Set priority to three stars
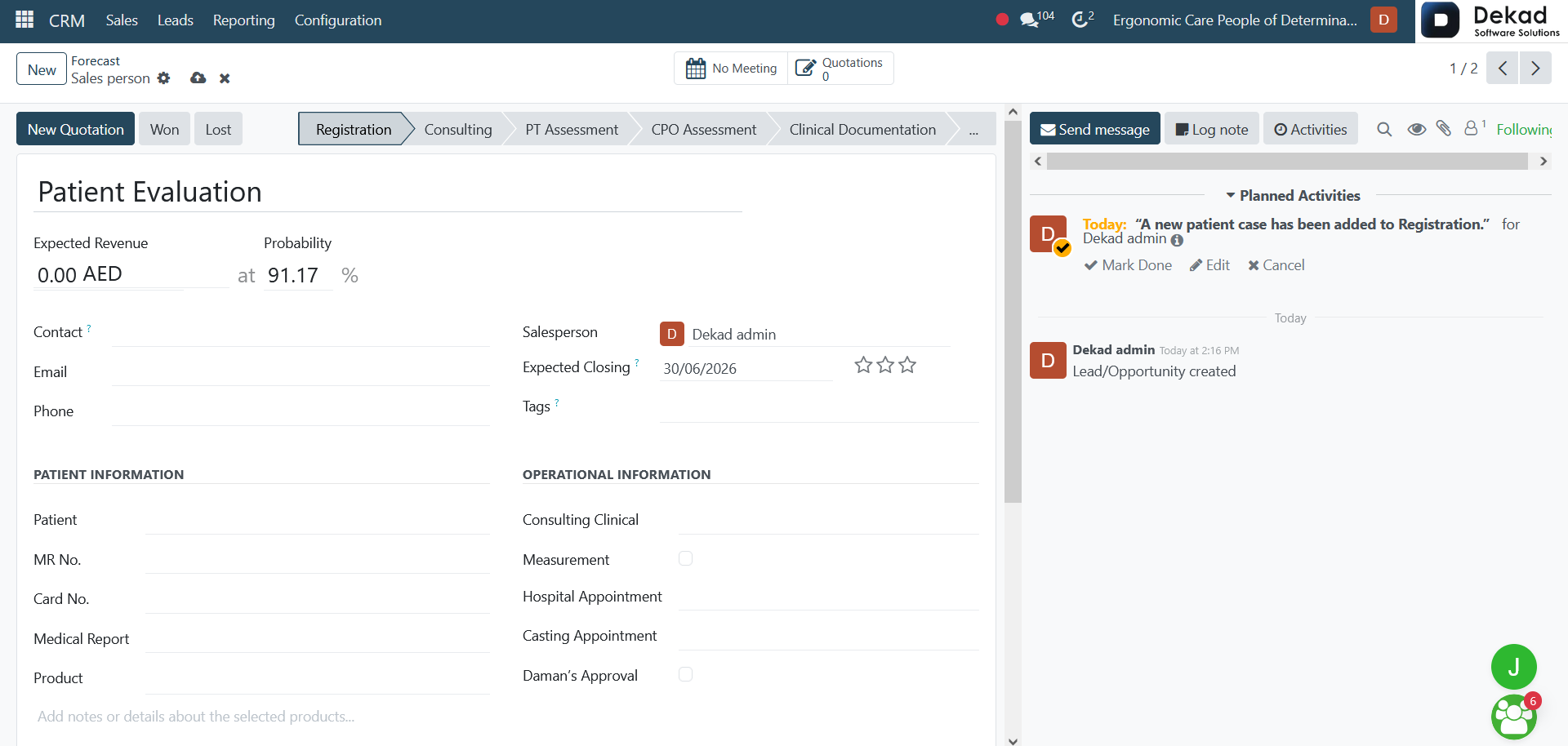 907,365
